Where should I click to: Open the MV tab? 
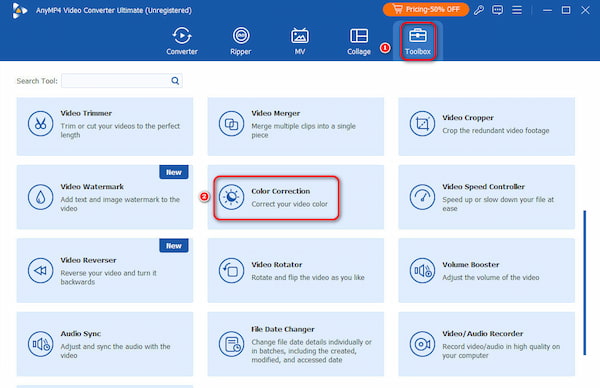click(300, 41)
